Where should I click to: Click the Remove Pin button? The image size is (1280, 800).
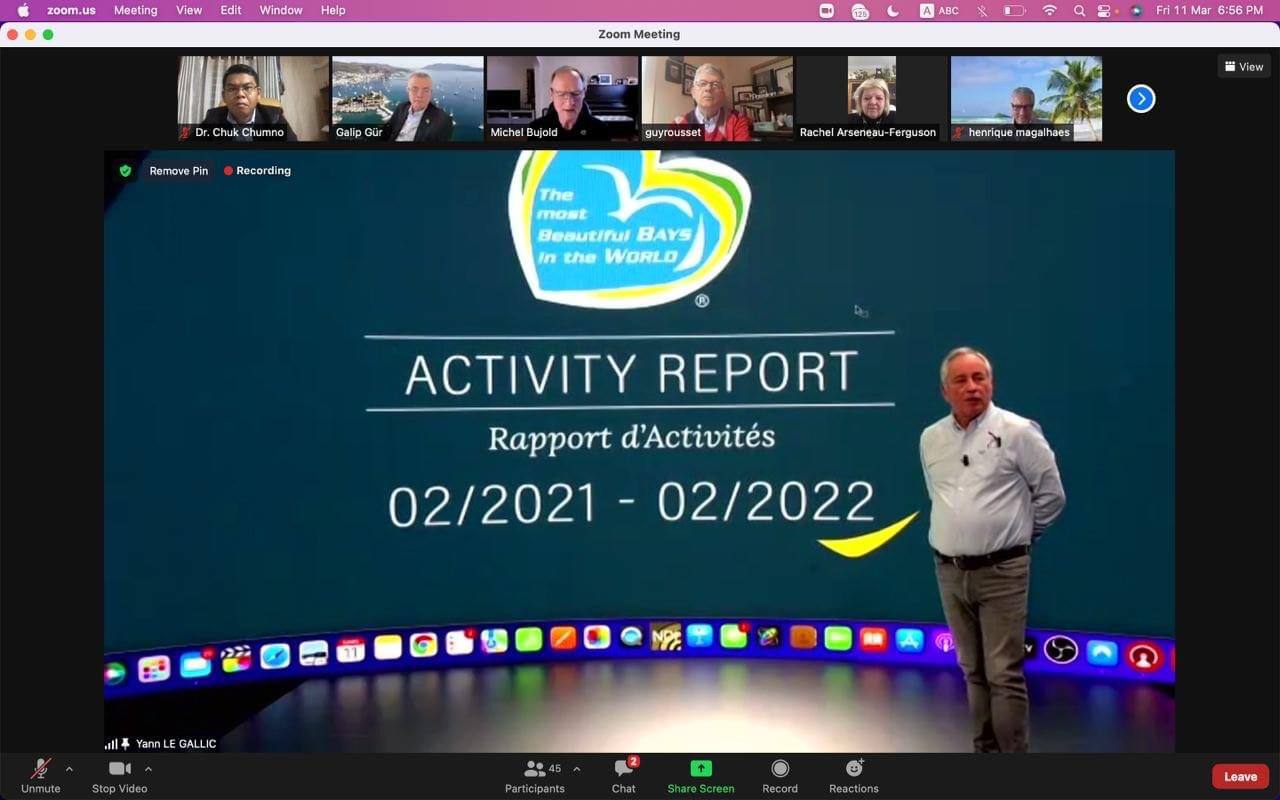pos(179,171)
